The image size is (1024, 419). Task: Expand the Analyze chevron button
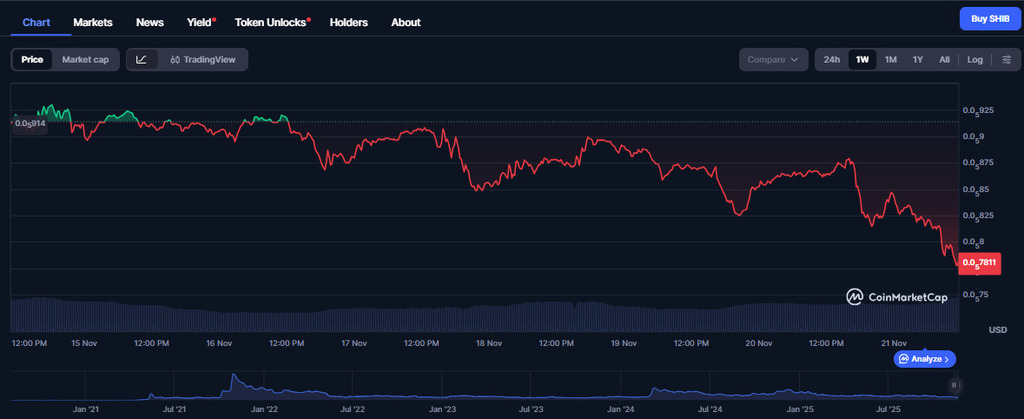point(925,358)
